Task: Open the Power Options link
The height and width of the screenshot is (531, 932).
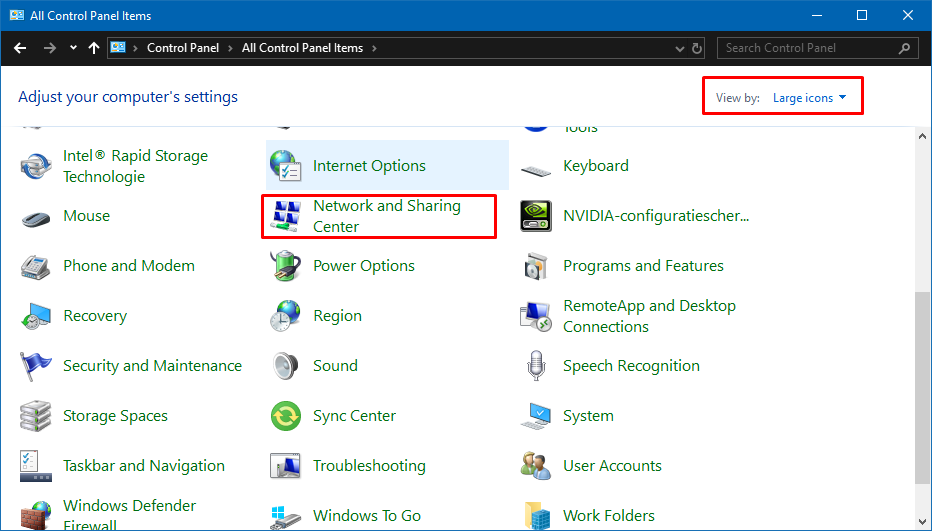Action: pos(364,265)
